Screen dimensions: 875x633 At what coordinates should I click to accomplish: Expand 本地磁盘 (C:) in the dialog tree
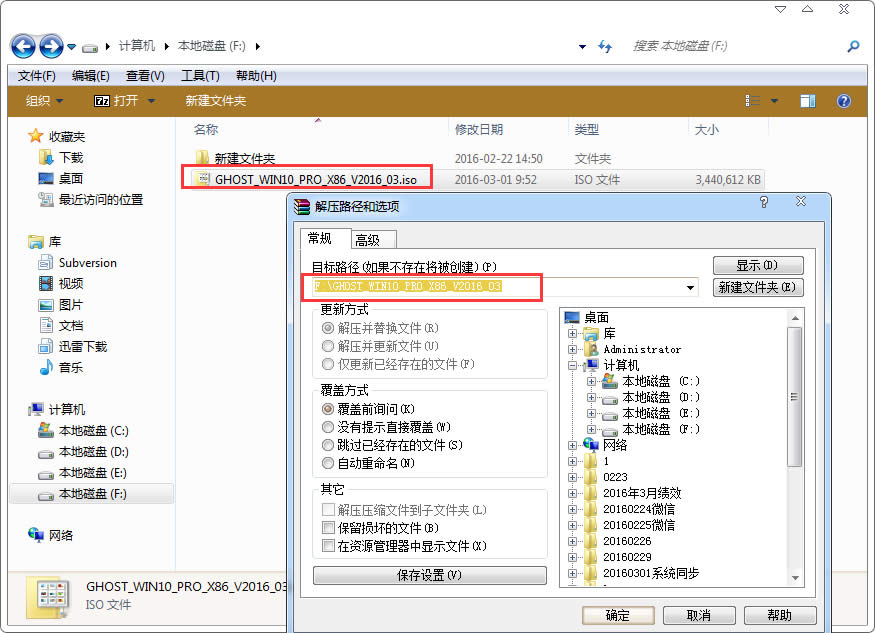591,381
